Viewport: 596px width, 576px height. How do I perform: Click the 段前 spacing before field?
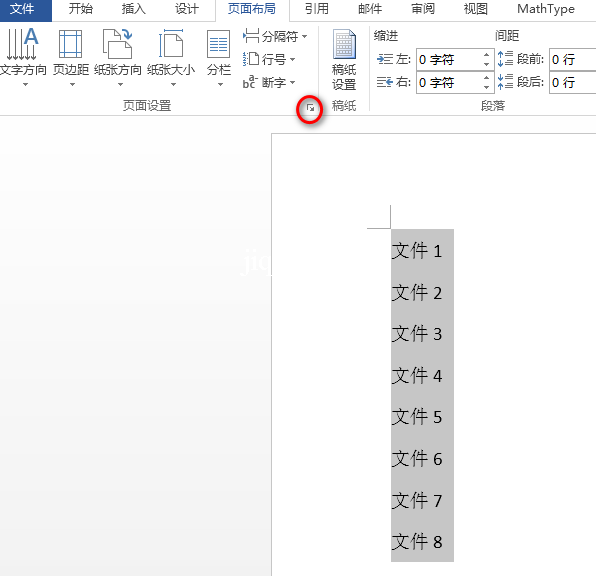572,60
